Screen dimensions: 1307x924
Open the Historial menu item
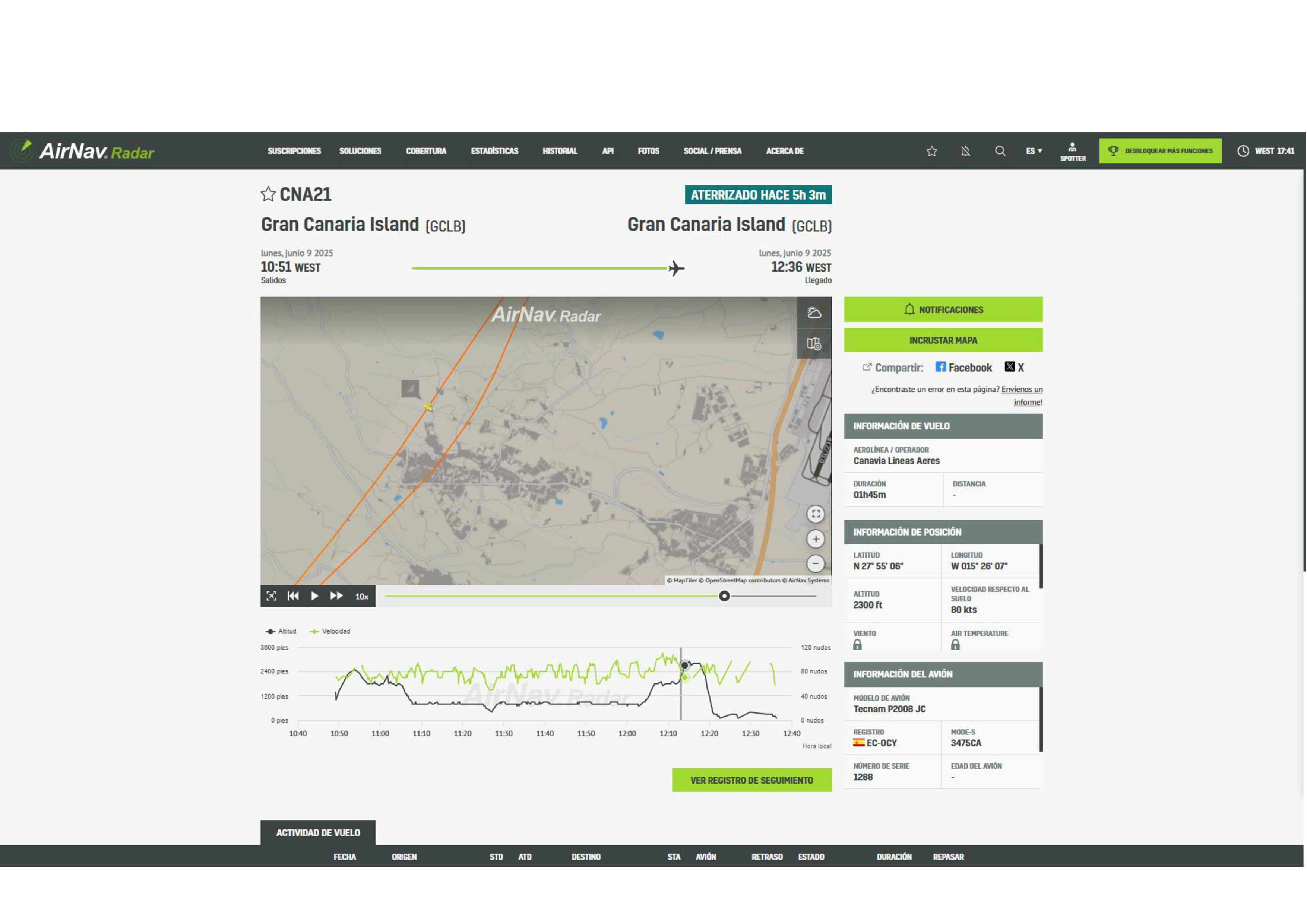click(x=560, y=151)
